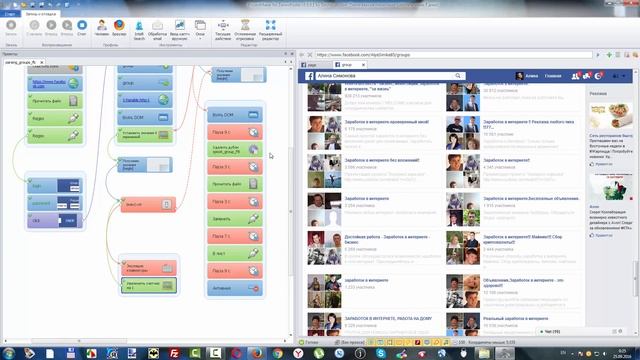Screen dimensions: 640x360
Task: Select the {-Variable.http-} go-to-page block
Action: 145,100
